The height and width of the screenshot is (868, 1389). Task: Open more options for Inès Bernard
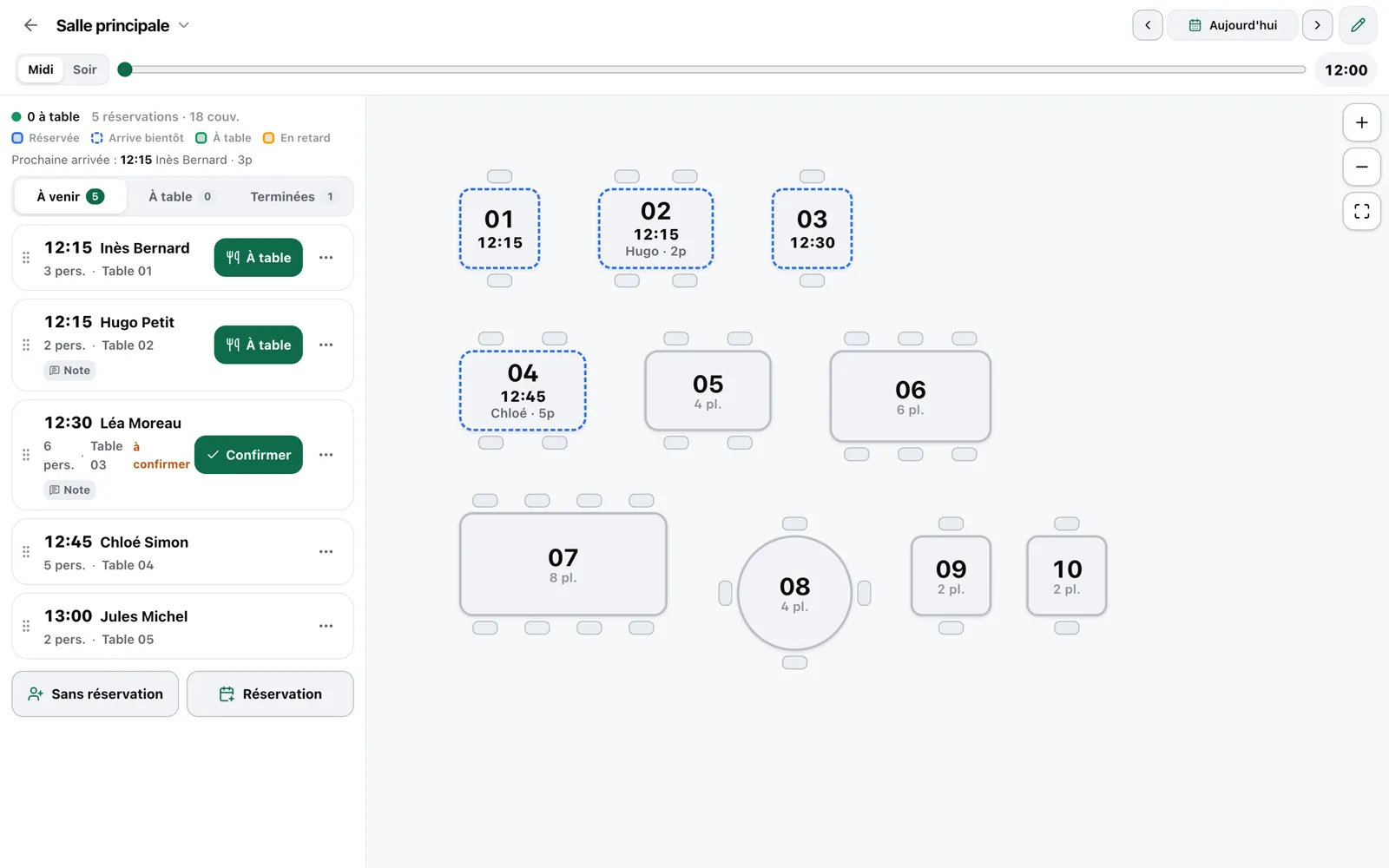(x=326, y=258)
